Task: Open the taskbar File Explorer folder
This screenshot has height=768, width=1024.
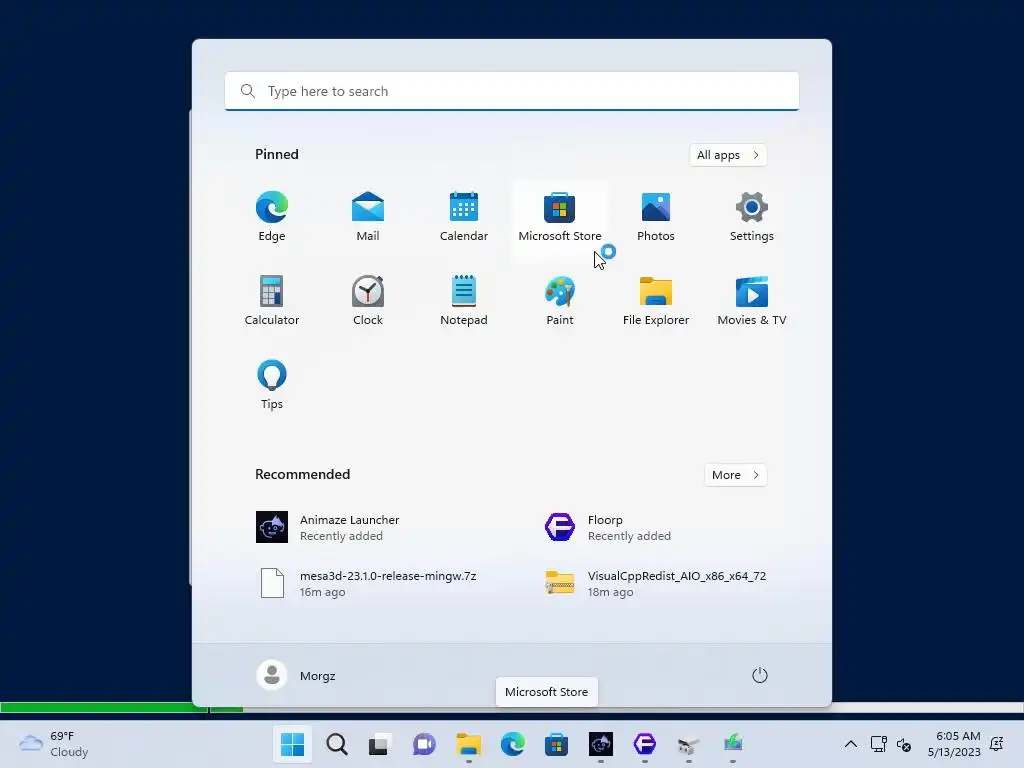Action: [468, 744]
